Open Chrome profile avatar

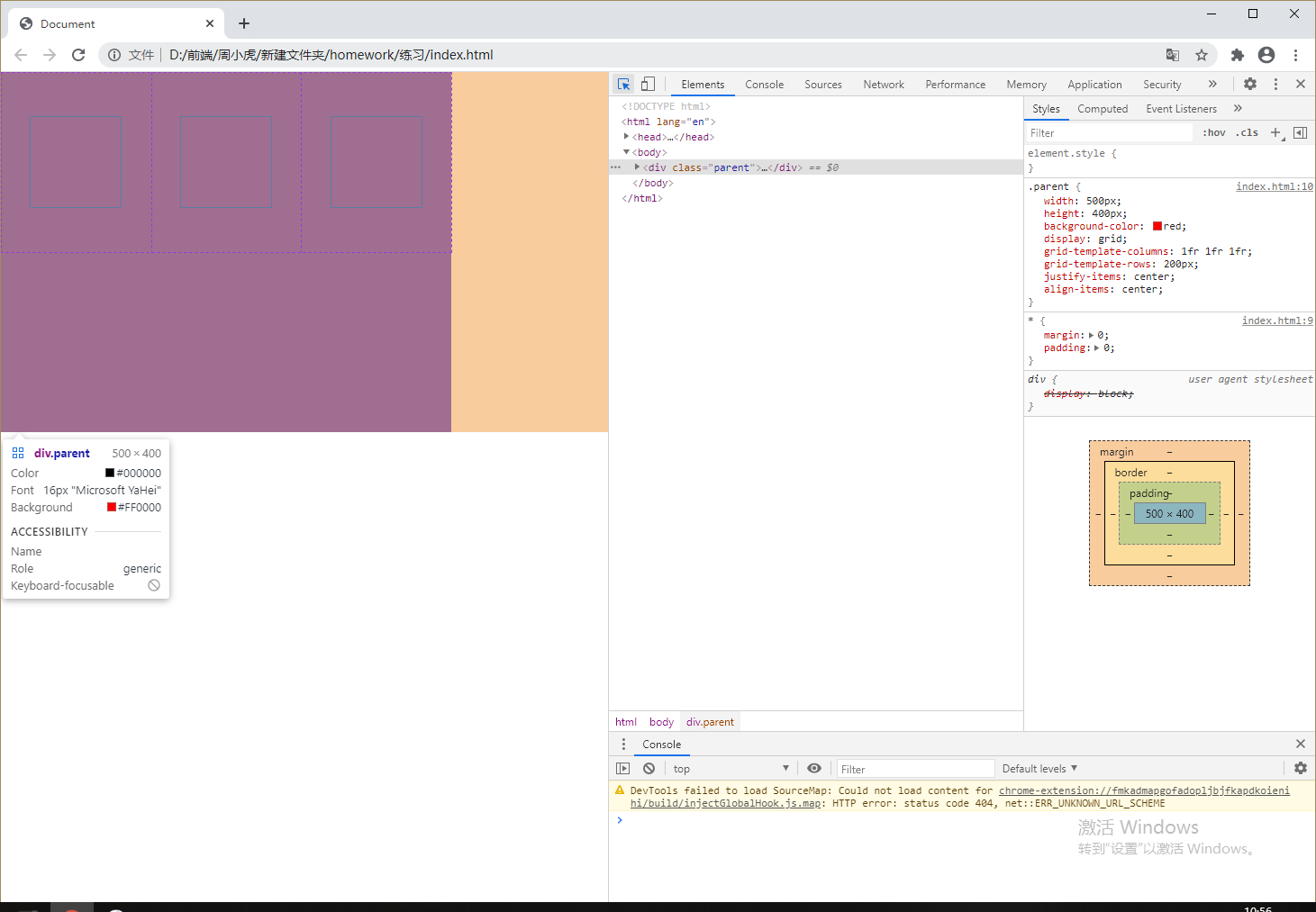pos(1266,55)
